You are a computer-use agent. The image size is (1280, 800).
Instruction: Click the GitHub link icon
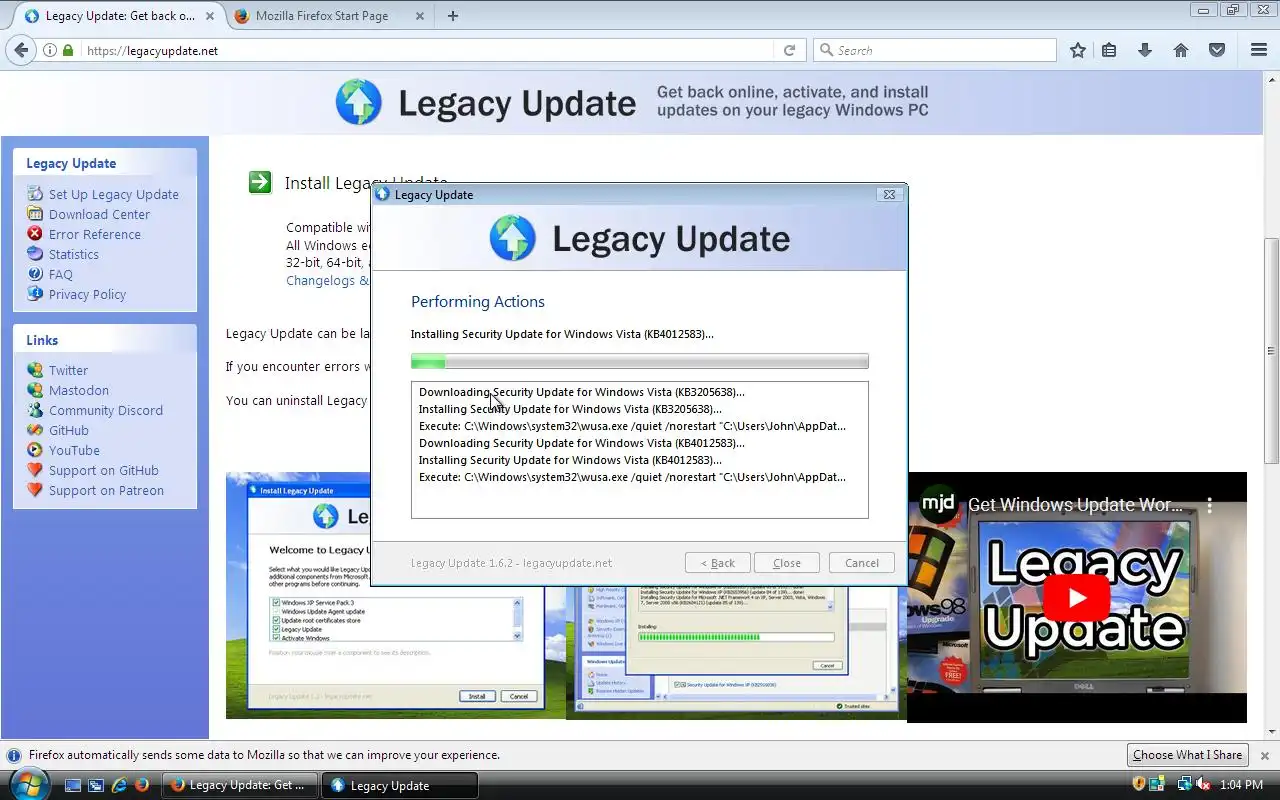tap(35, 430)
